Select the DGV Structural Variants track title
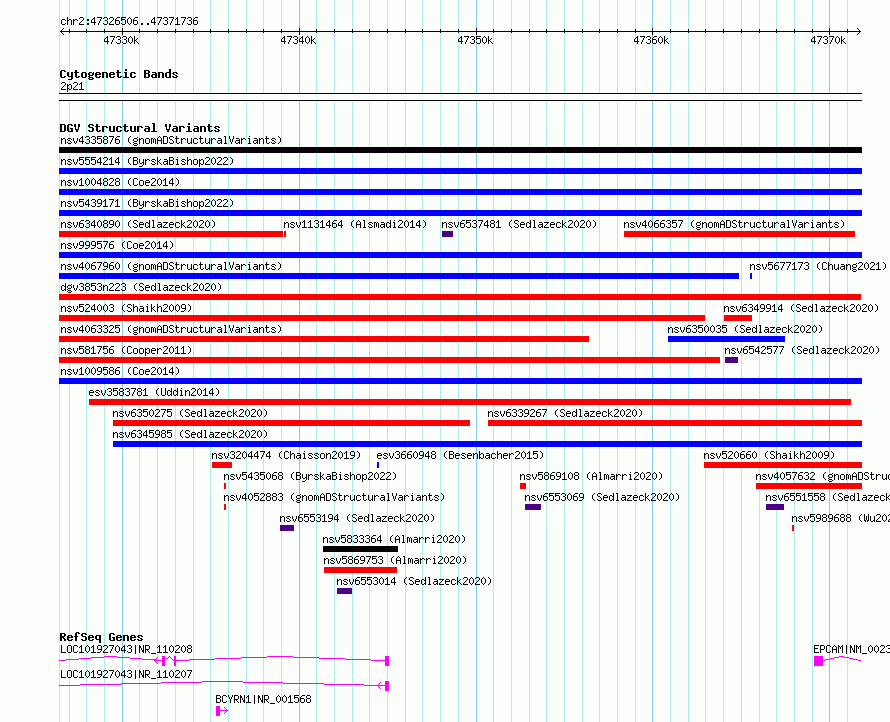The width and height of the screenshot is (890, 722). 140,128
